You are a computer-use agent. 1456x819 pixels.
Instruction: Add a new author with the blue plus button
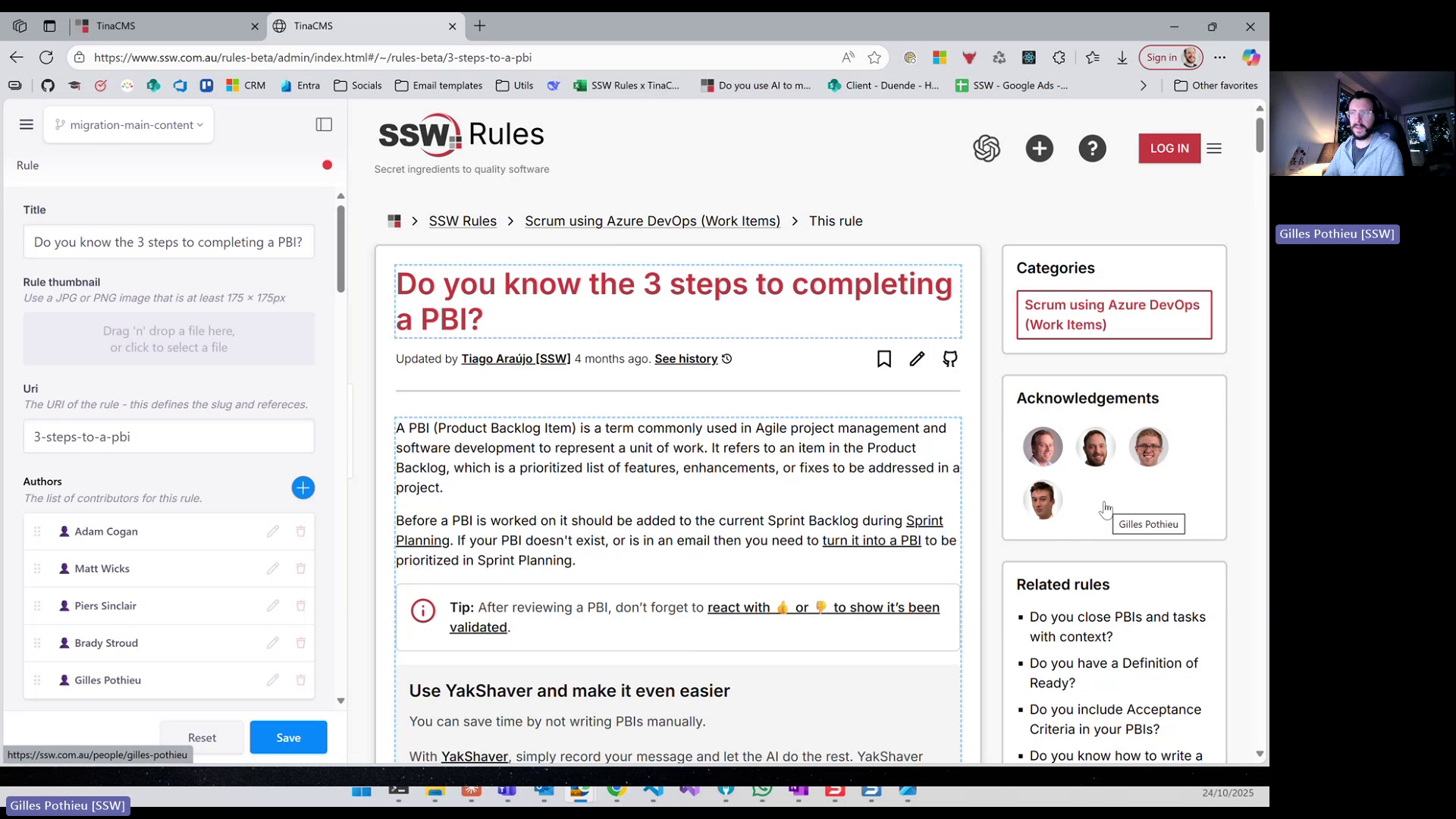pyautogui.click(x=303, y=488)
